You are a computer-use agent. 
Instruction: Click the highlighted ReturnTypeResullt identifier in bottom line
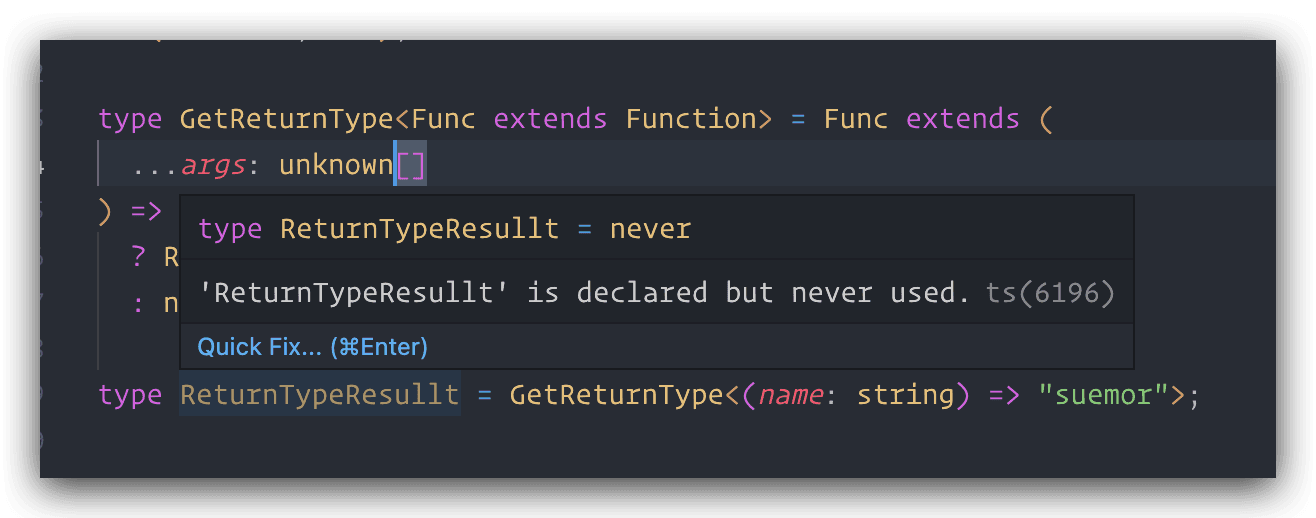pos(319,395)
